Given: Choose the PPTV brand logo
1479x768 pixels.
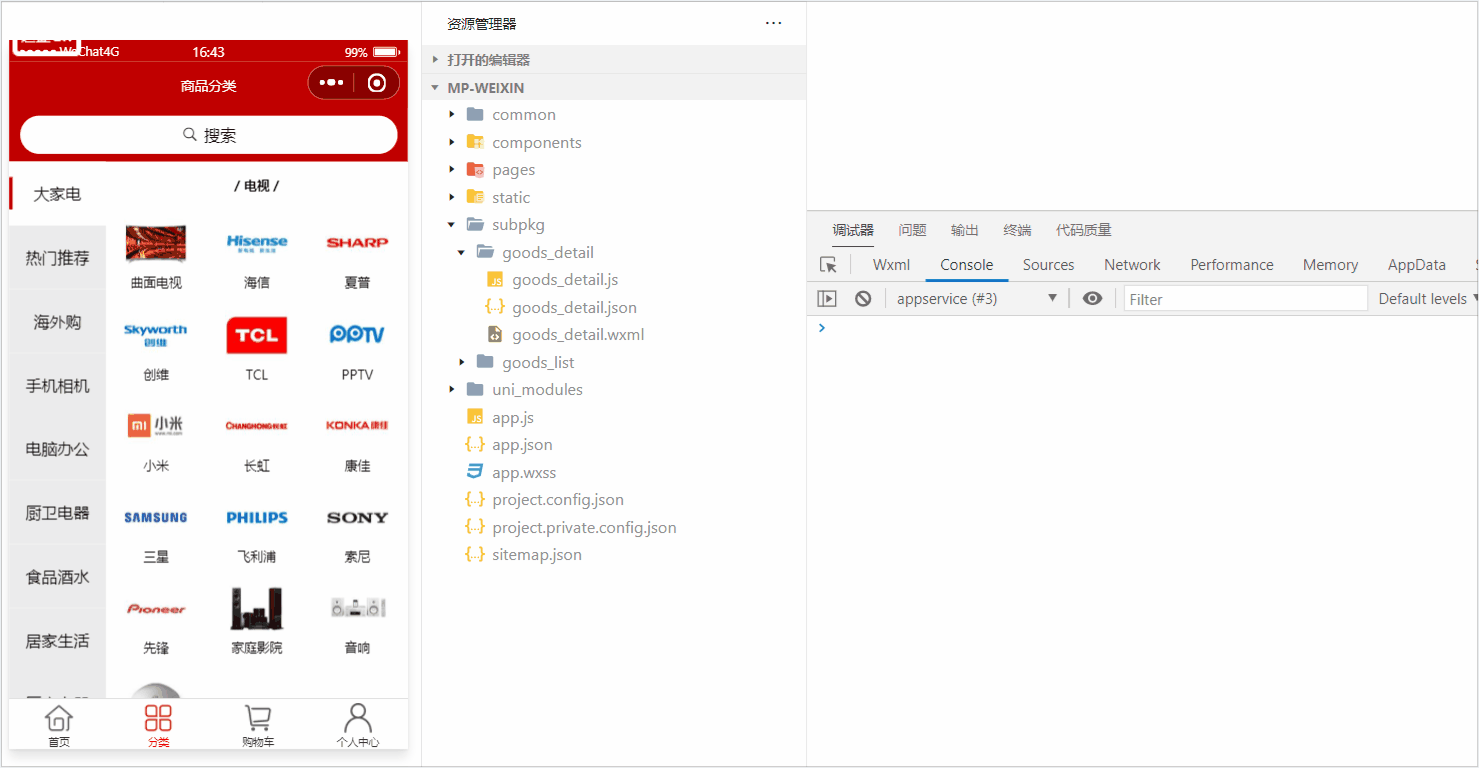Looking at the screenshot, I should 357,335.
